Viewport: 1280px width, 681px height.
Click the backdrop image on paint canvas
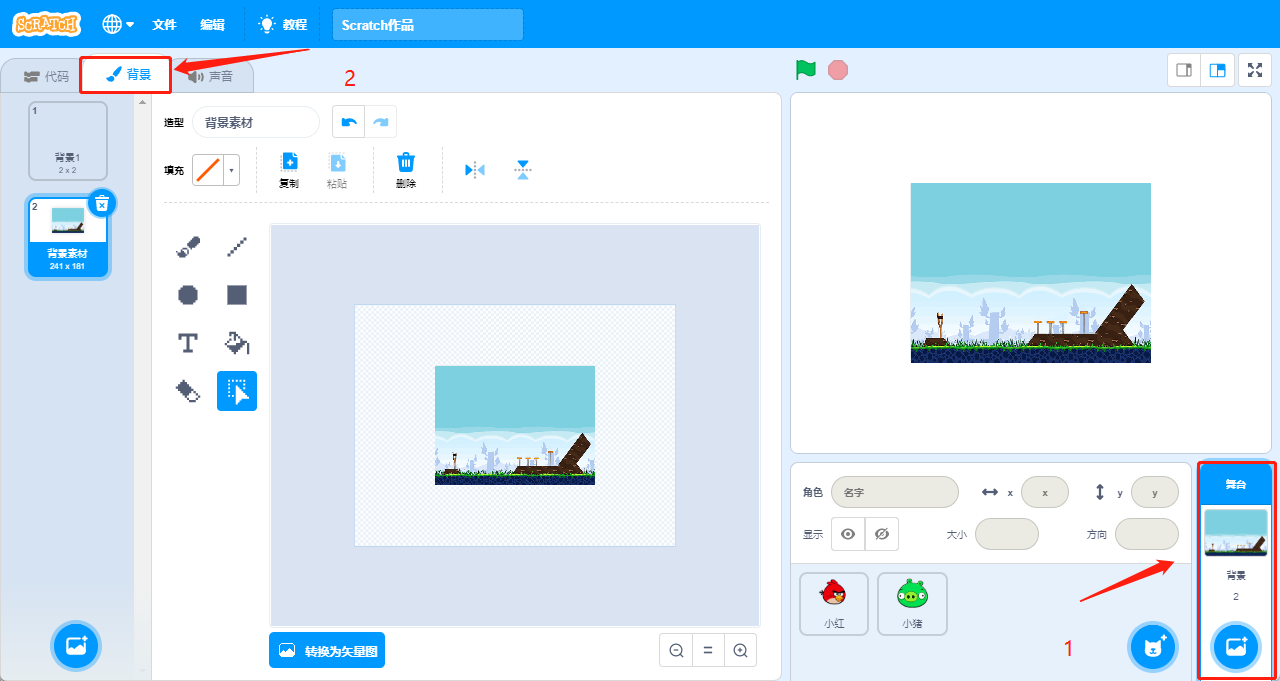point(515,425)
